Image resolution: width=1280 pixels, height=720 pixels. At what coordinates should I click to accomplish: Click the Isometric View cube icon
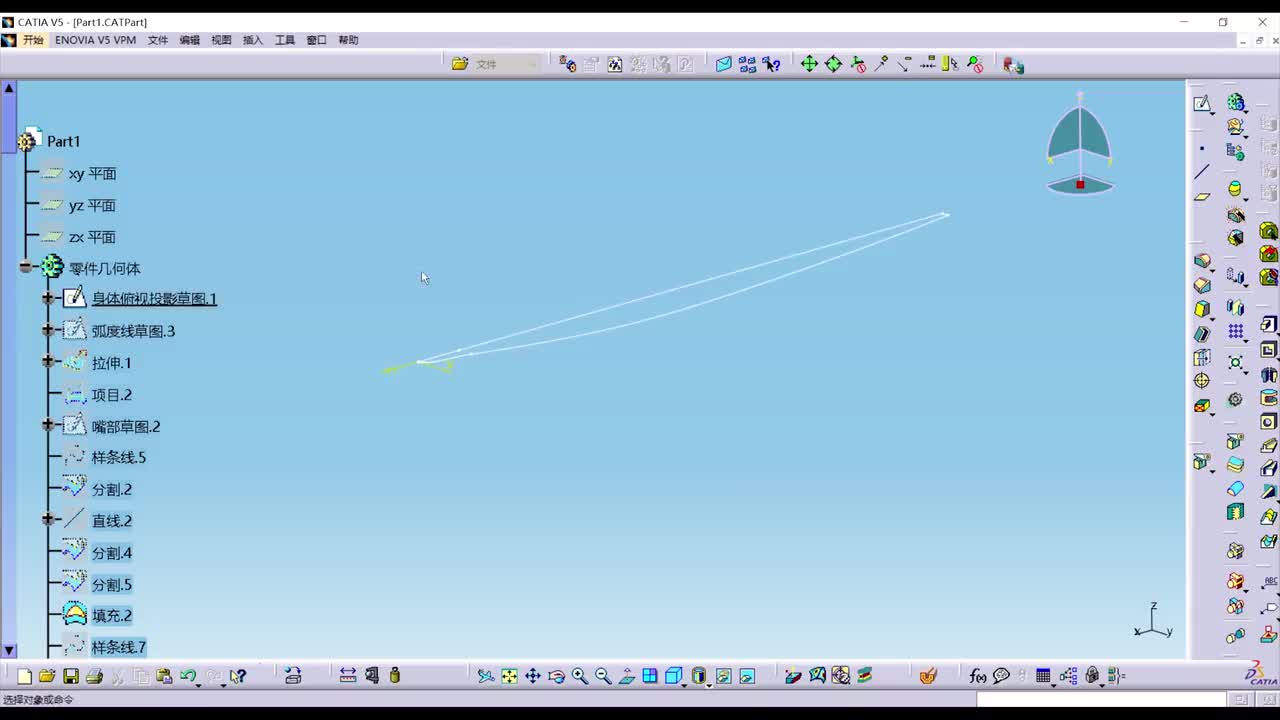click(674, 676)
